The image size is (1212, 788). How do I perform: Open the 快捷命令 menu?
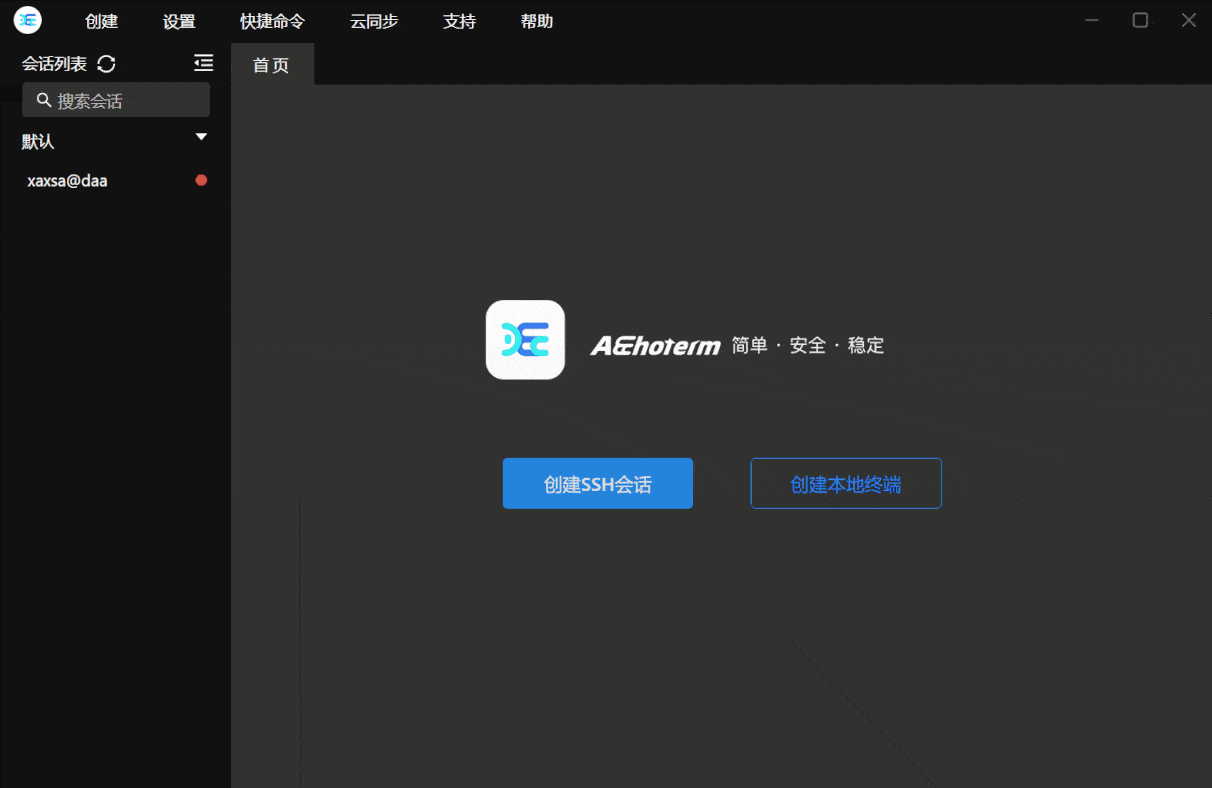(272, 21)
